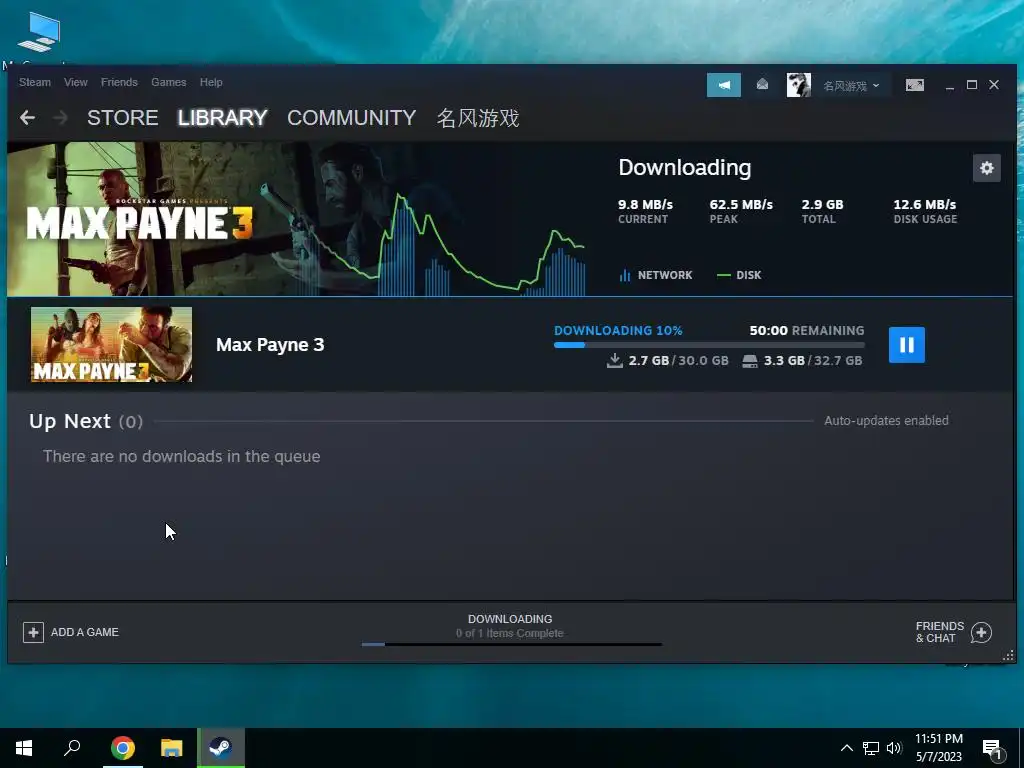Image resolution: width=1024 pixels, height=768 pixels.
Task: Click the DOWNLOADING status at bottom
Action: 510,619
